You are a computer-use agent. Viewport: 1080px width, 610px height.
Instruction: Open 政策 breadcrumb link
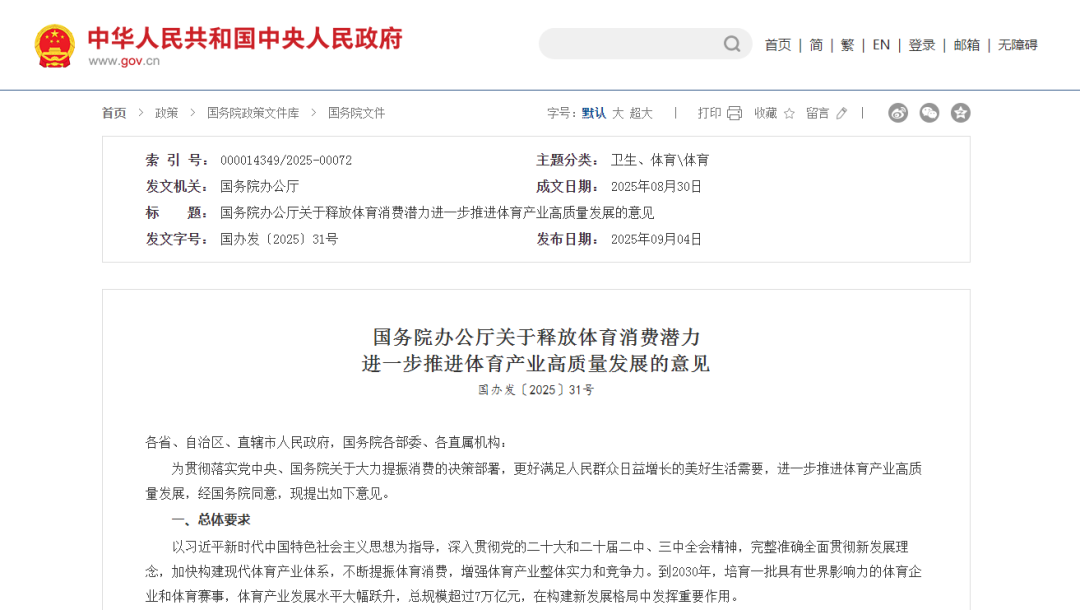coord(166,113)
